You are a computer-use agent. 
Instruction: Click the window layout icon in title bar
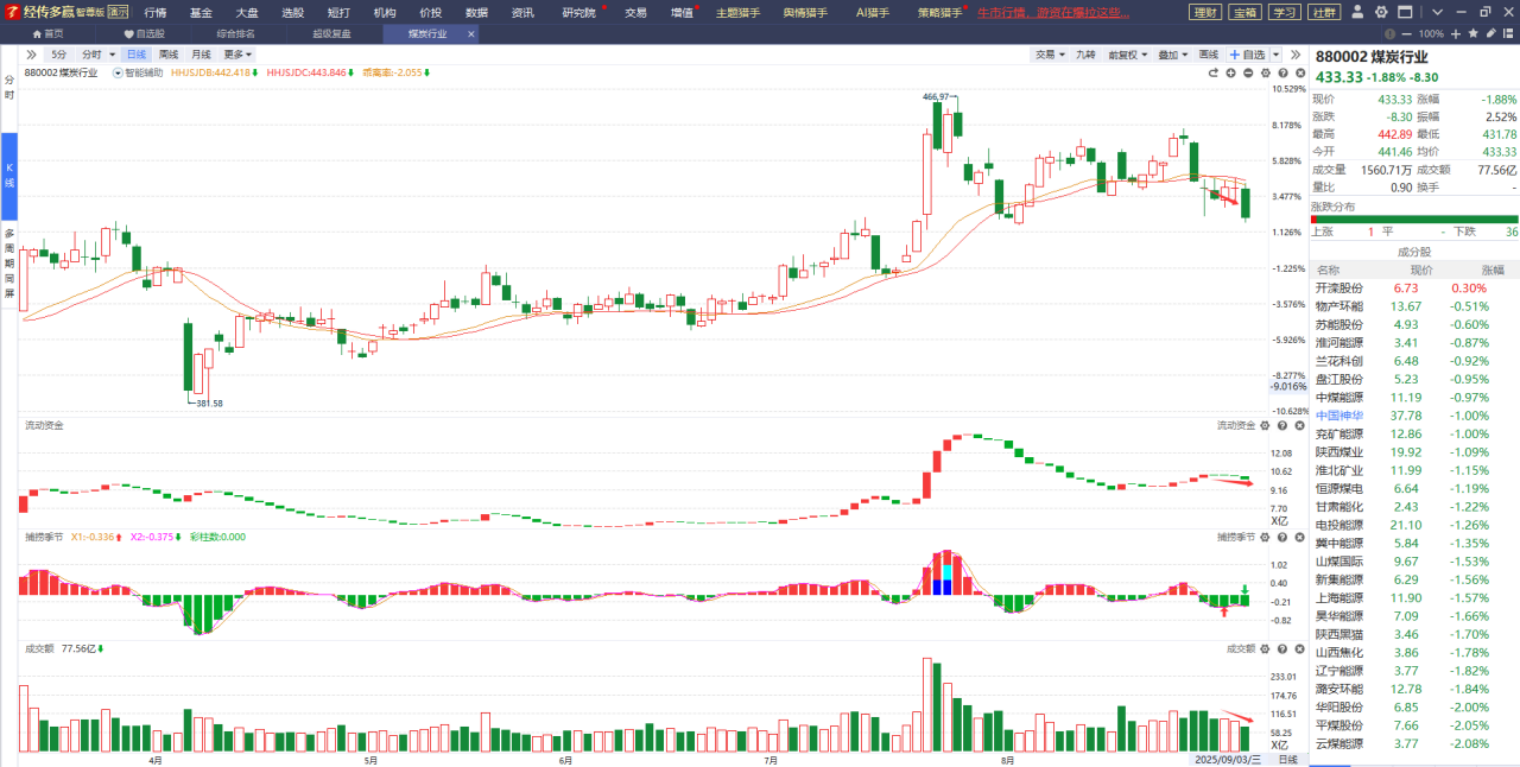(1405, 12)
